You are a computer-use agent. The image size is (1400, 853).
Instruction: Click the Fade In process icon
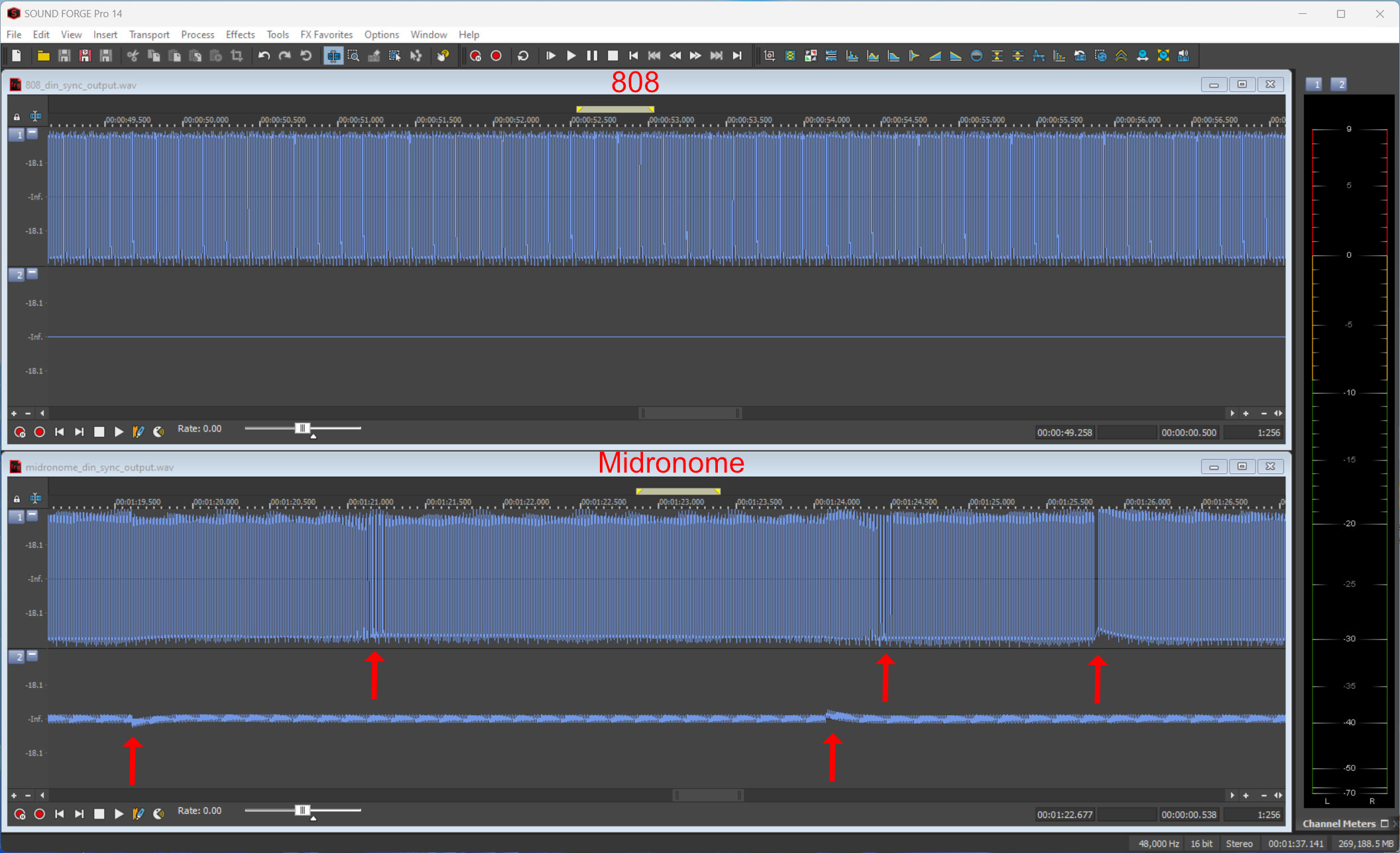coord(935,56)
